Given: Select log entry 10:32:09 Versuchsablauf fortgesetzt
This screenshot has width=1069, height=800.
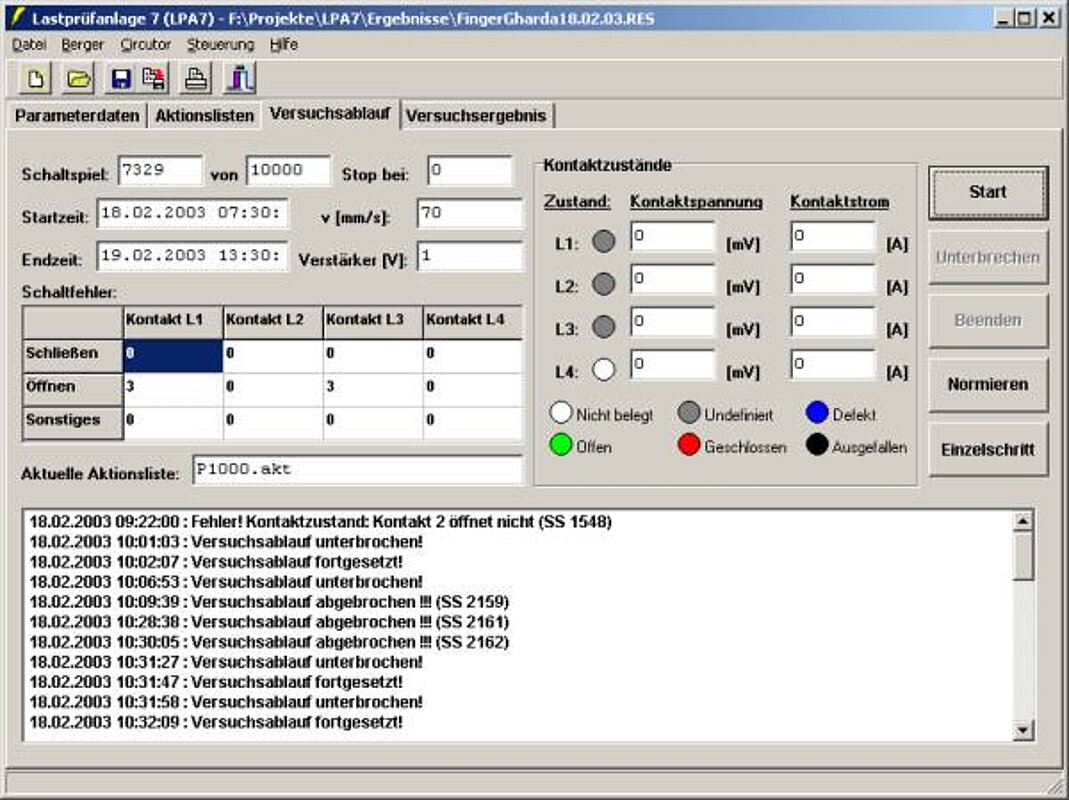Looking at the screenshot, I should point(216,722).
